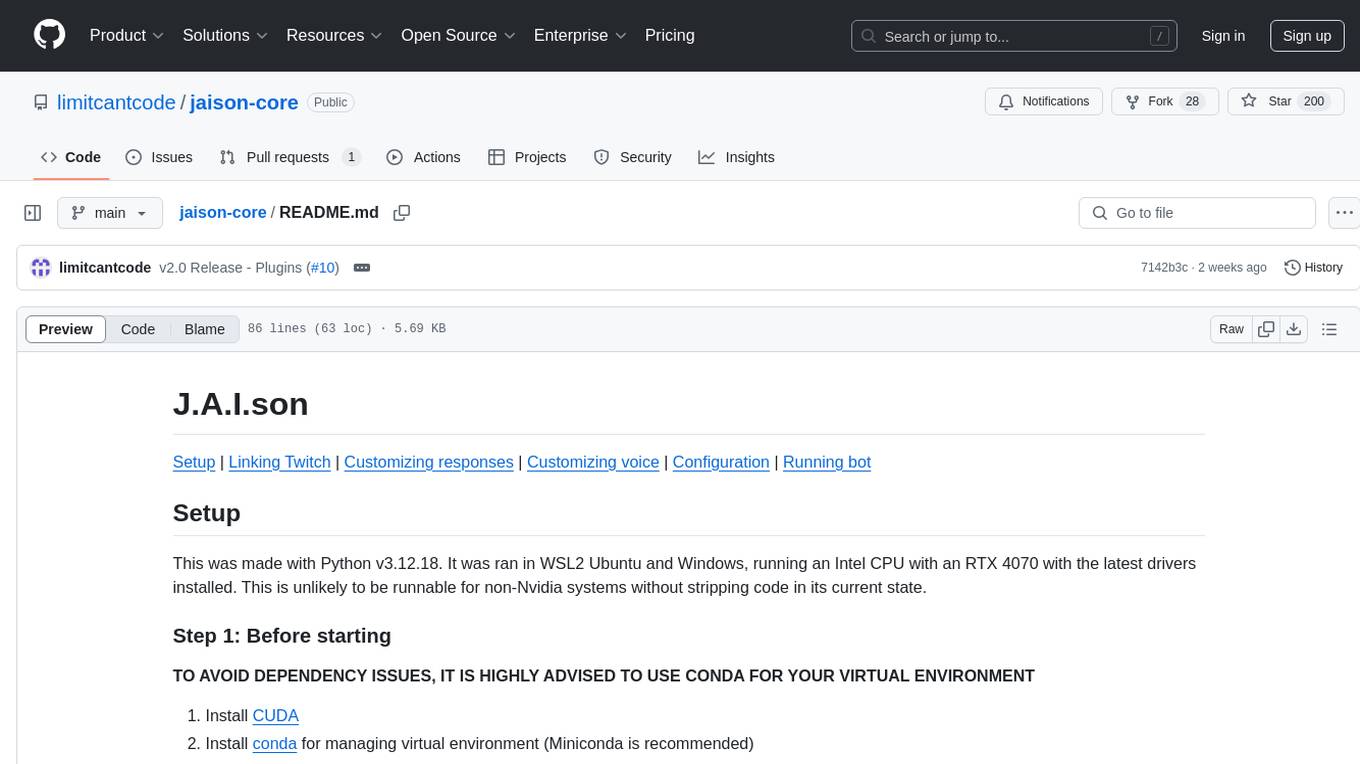The height and width of the screenshot is (764, 1360).
Task: Copy the README.md file path
Action: [x=402, y=213]
